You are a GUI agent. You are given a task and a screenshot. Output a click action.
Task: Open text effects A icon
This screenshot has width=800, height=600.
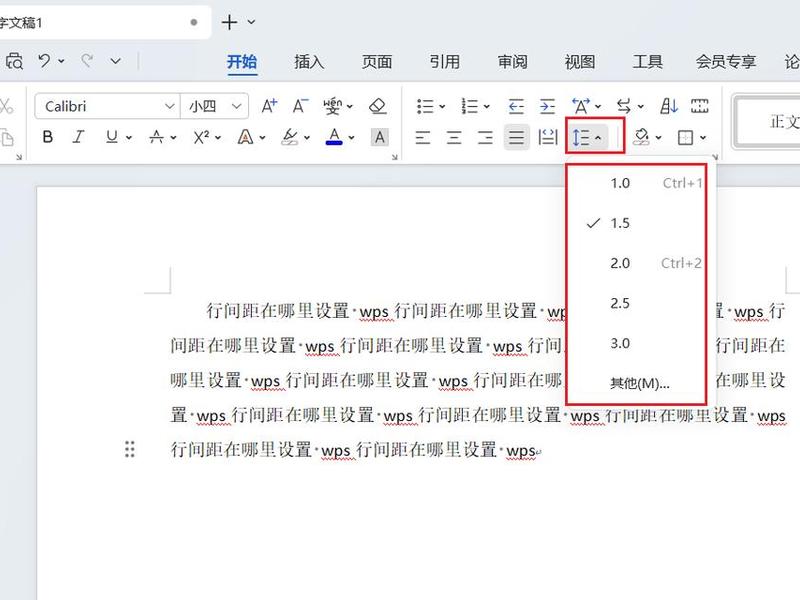coord(245,137)
